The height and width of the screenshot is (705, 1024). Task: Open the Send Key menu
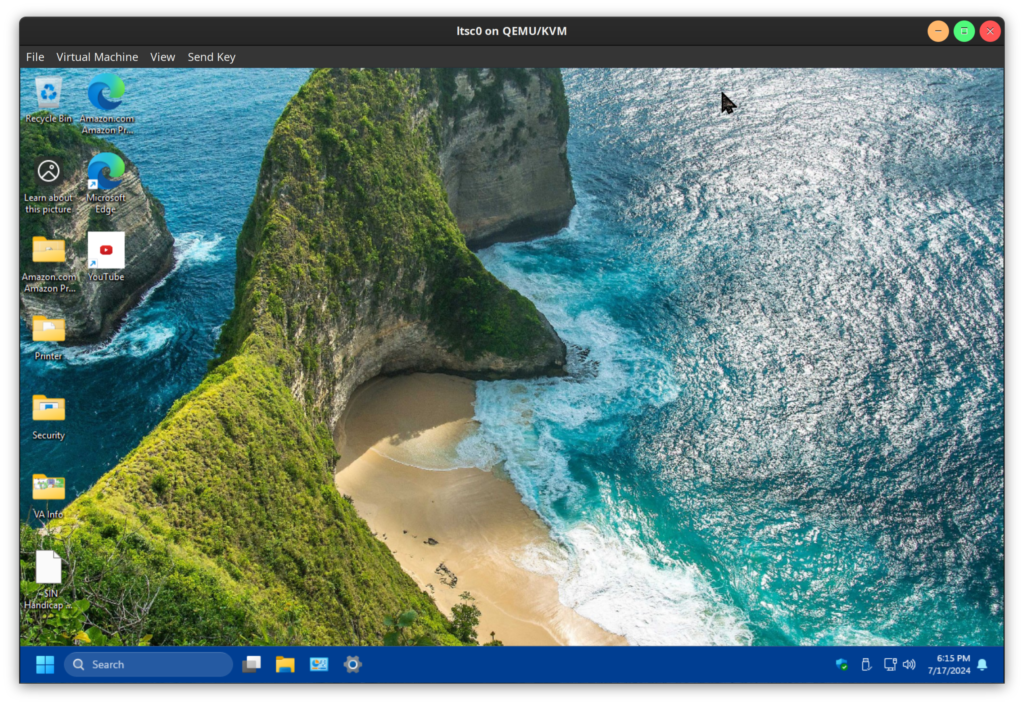tap(211, 57)
